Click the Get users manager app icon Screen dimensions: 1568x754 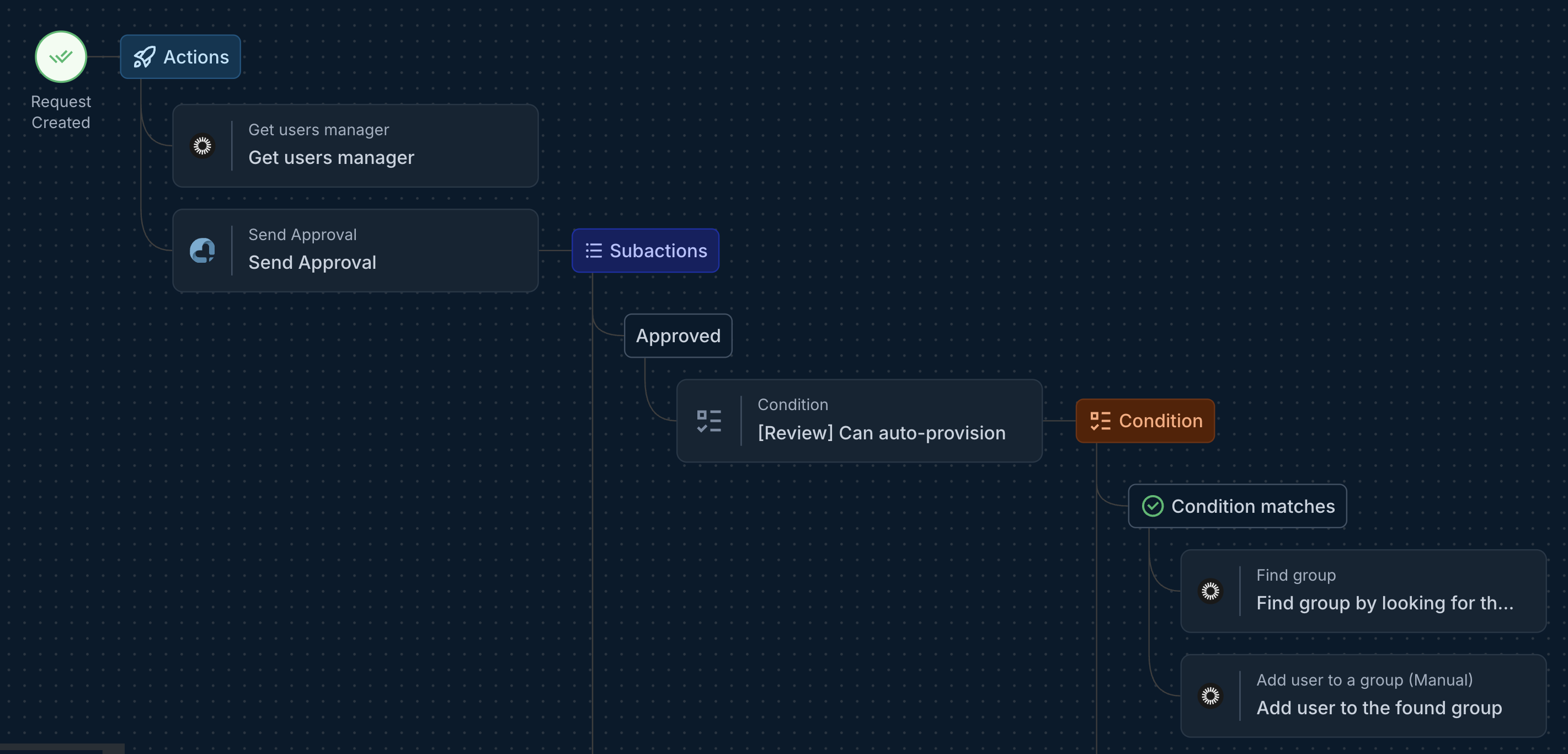202,146
